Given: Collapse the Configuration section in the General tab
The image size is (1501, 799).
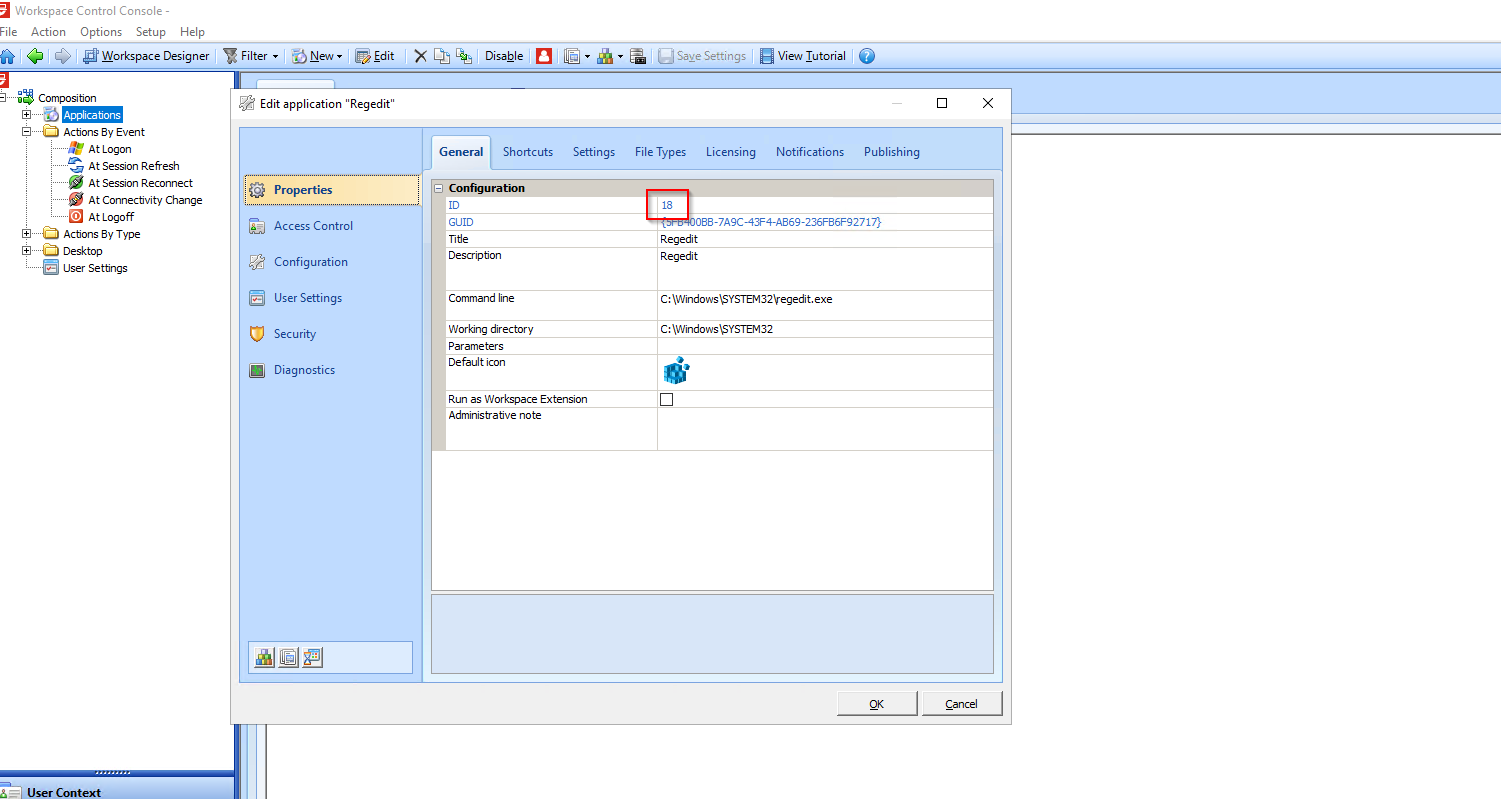Looking at the screenshot, I should pos(438,187).
